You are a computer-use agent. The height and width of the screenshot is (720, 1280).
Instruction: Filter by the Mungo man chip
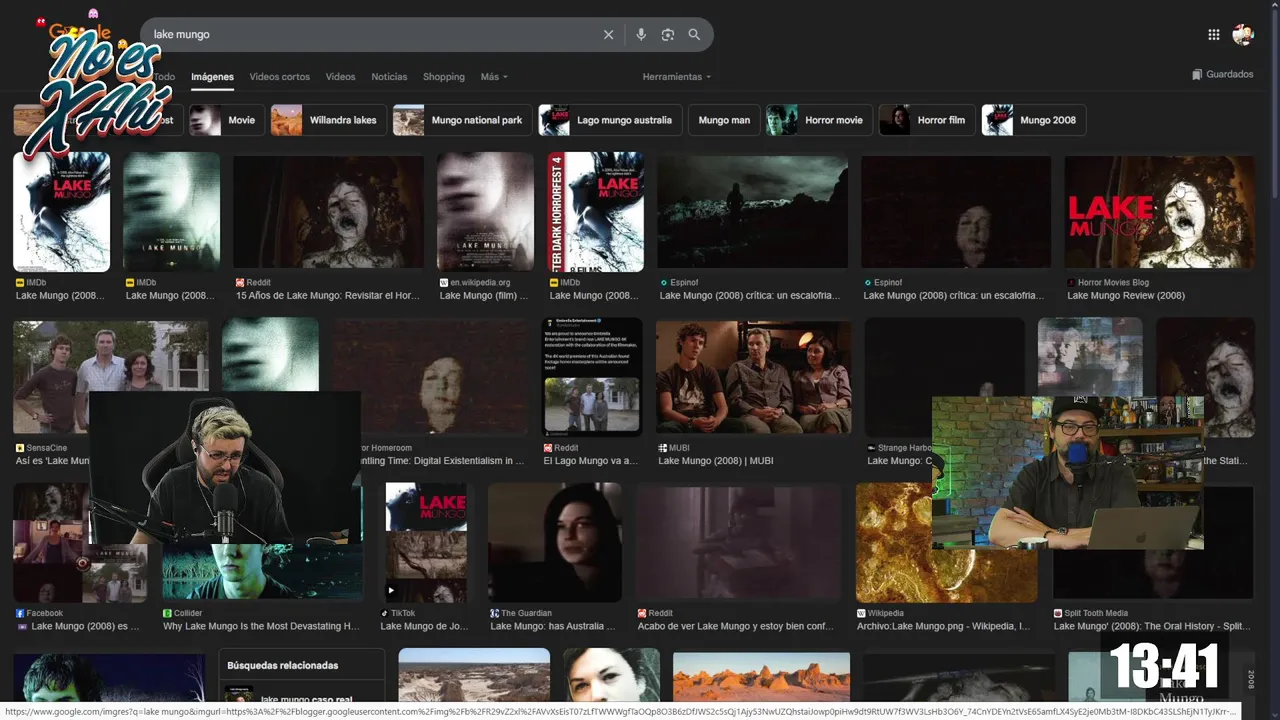pos(724,120)
